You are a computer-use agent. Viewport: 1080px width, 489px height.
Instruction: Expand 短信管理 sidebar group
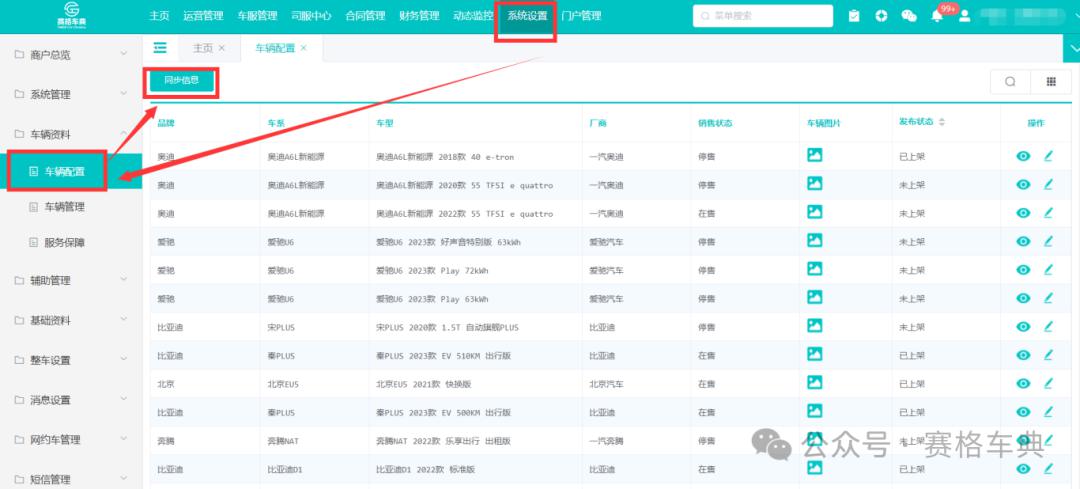71,479
